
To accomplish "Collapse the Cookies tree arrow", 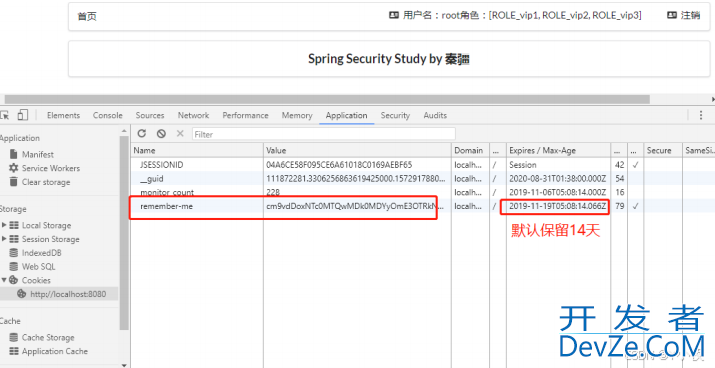I will click(x=4, y=280).
